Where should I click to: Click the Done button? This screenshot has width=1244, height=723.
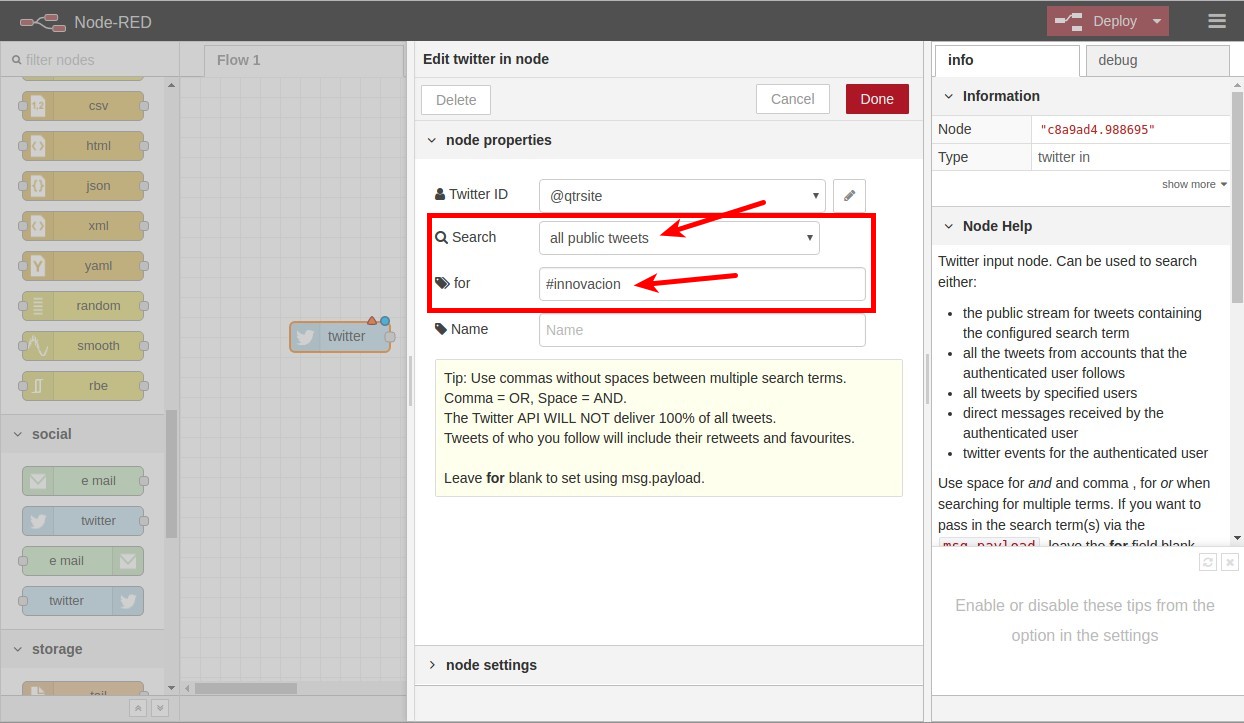coord(877,99)
